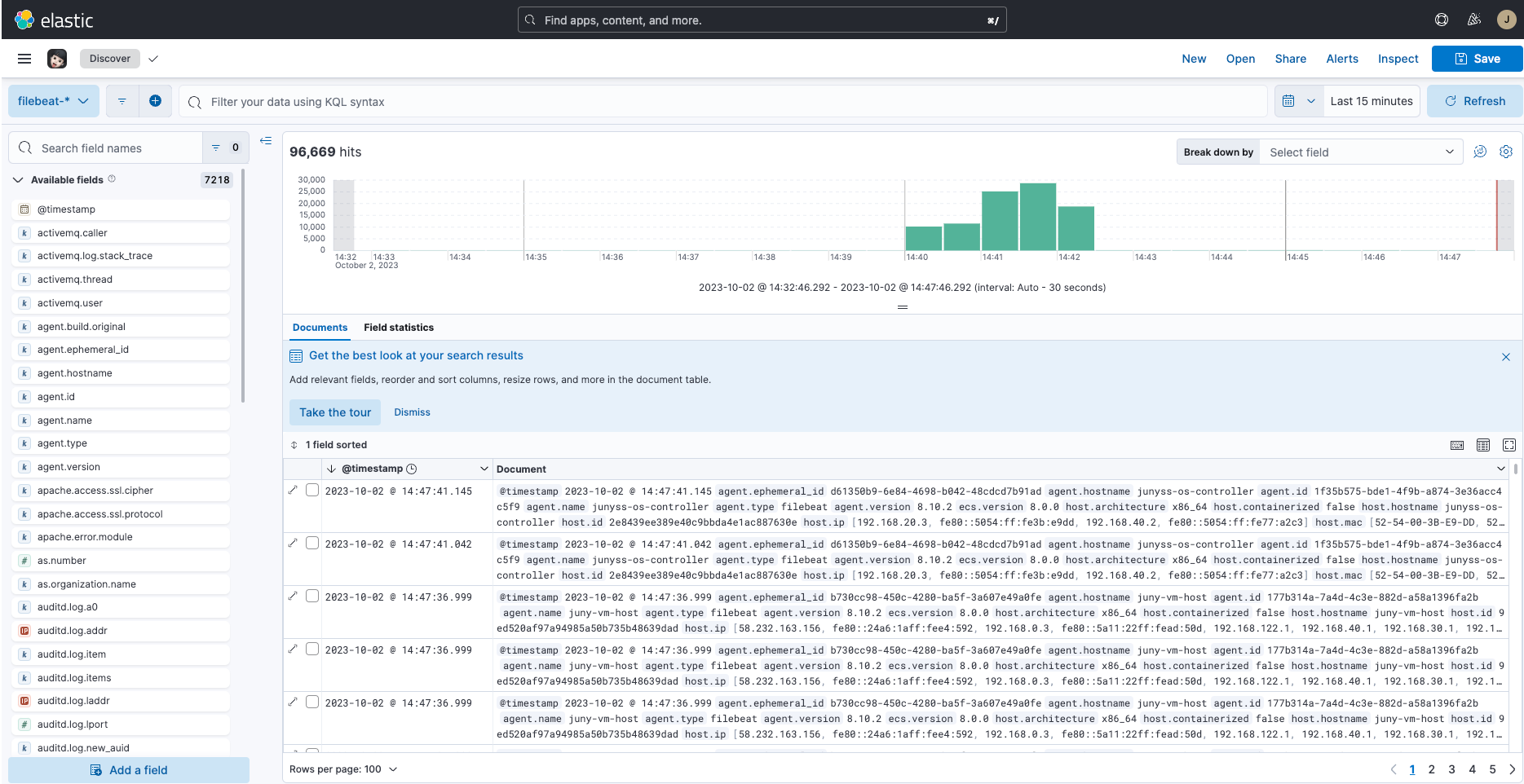The height and width of the screenshot is (784, 1524).
Task: Open the display options keyboard icon
Action: (1457, 445)
